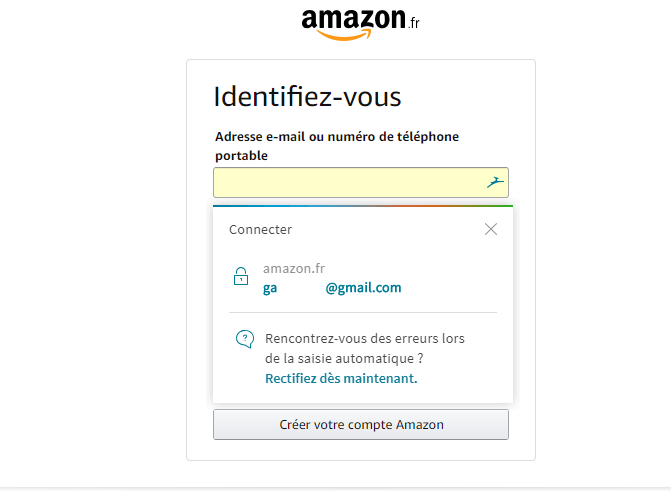Close the Connecter autofill popup
Viewport: 671px width, 491px height.
[x=491, y=229]
